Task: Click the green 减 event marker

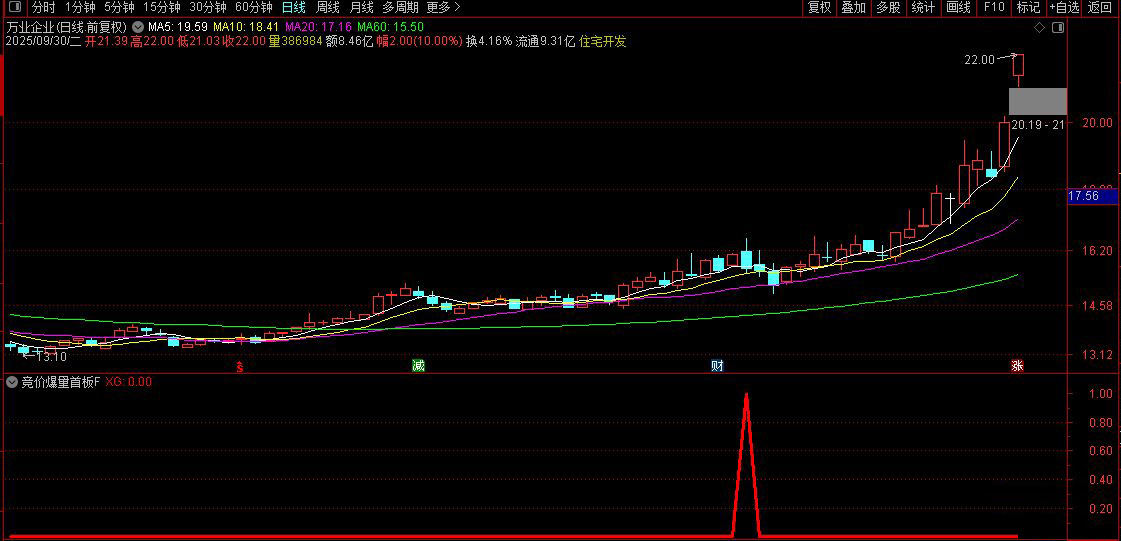Action: coord(418,366)
